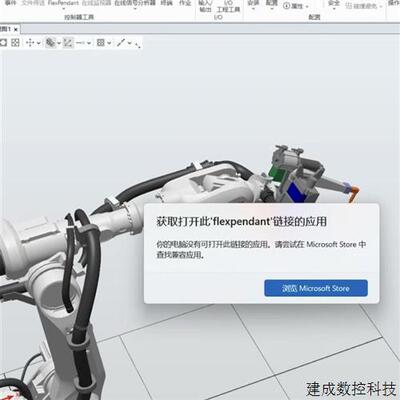Screen dimensions: 400x400
Task: Click the 安装 ribbon item
Action: [253, 4]
